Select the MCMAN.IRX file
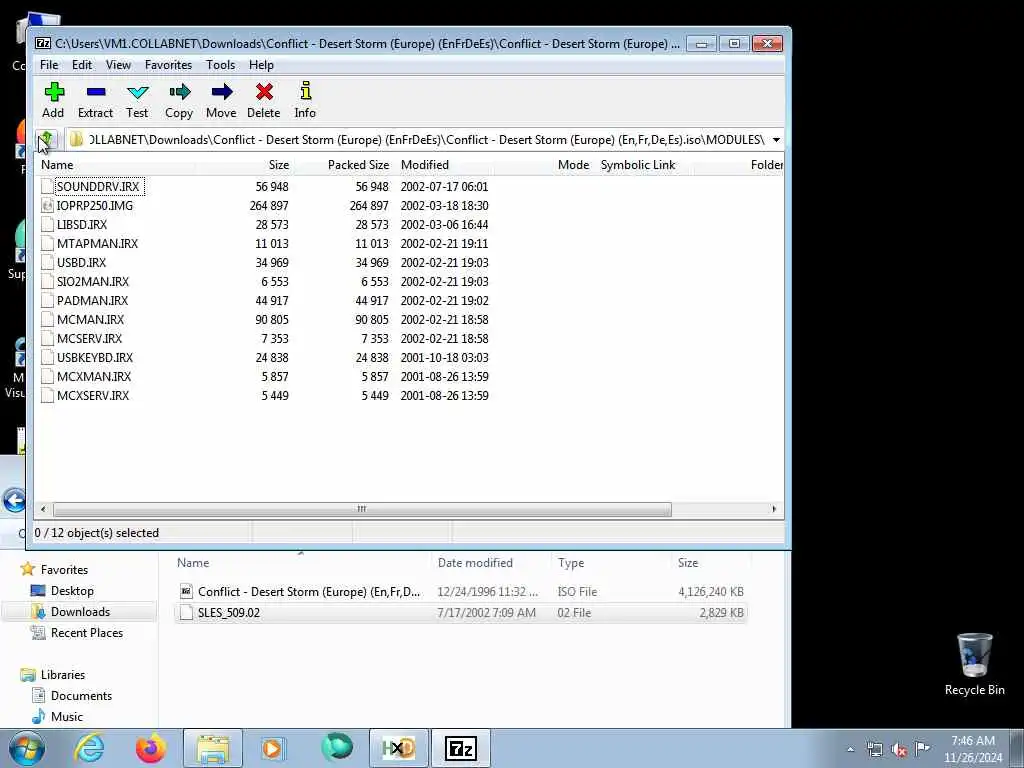The image size is (1024, 768). click(x=90, y=319)
